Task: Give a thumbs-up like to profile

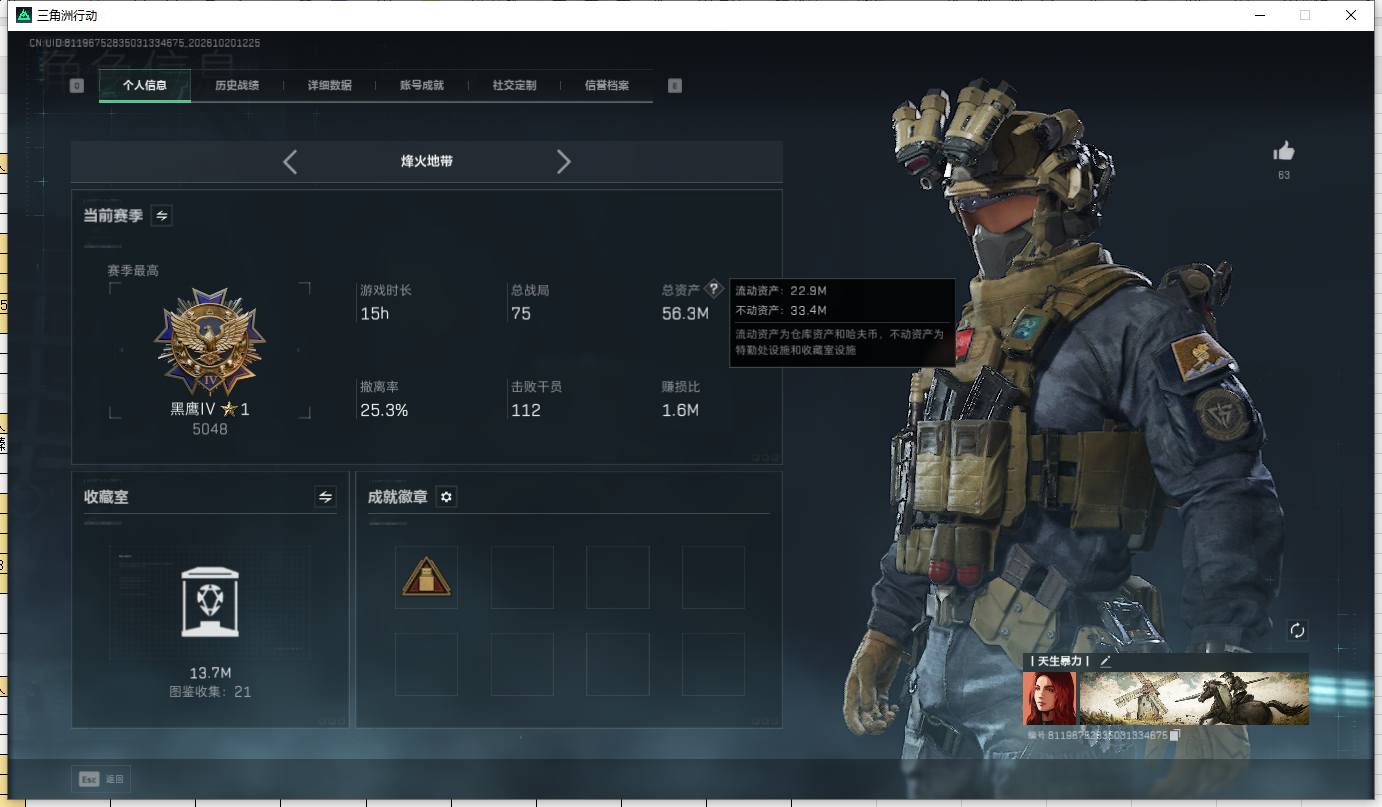Action: pos(1284,151)
